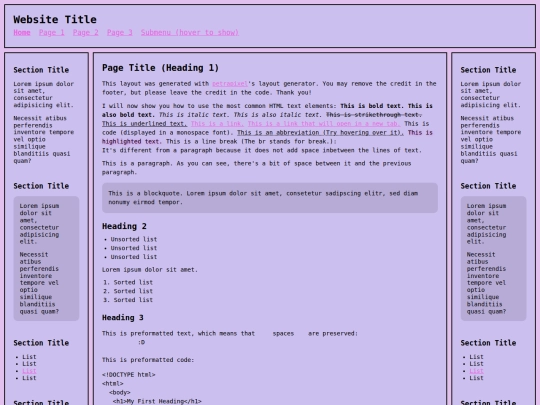Click the "<h1>My First Heading</h1>" code line
Viewport: 540px width, 405px height.
(157, 401)
